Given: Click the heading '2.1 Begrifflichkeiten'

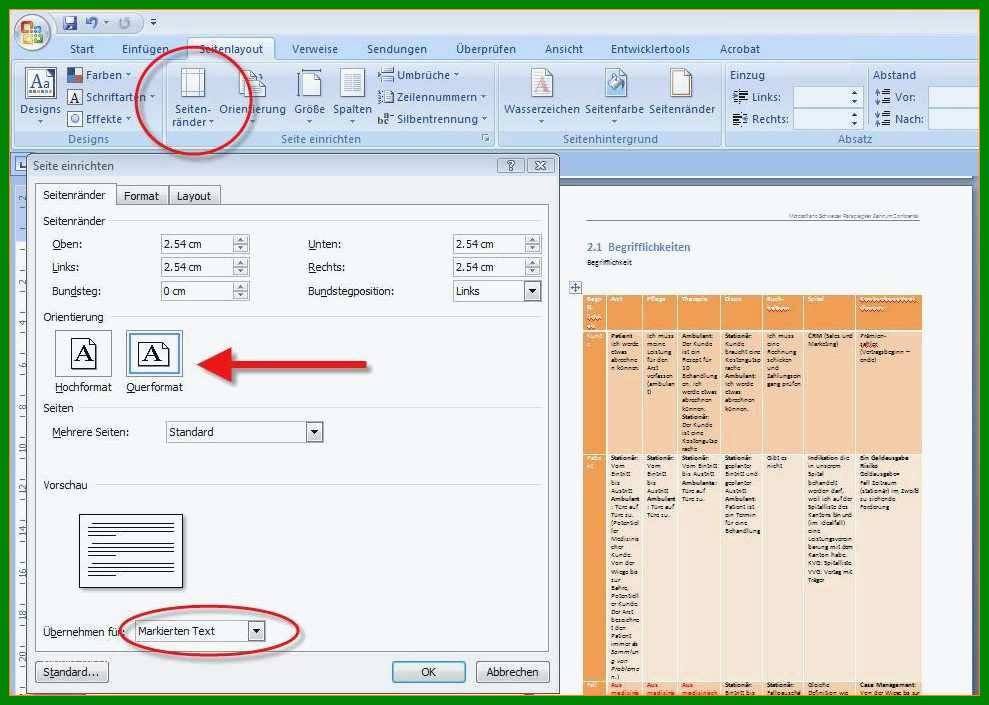Looking at the screenshot, I should click(638, 247).
